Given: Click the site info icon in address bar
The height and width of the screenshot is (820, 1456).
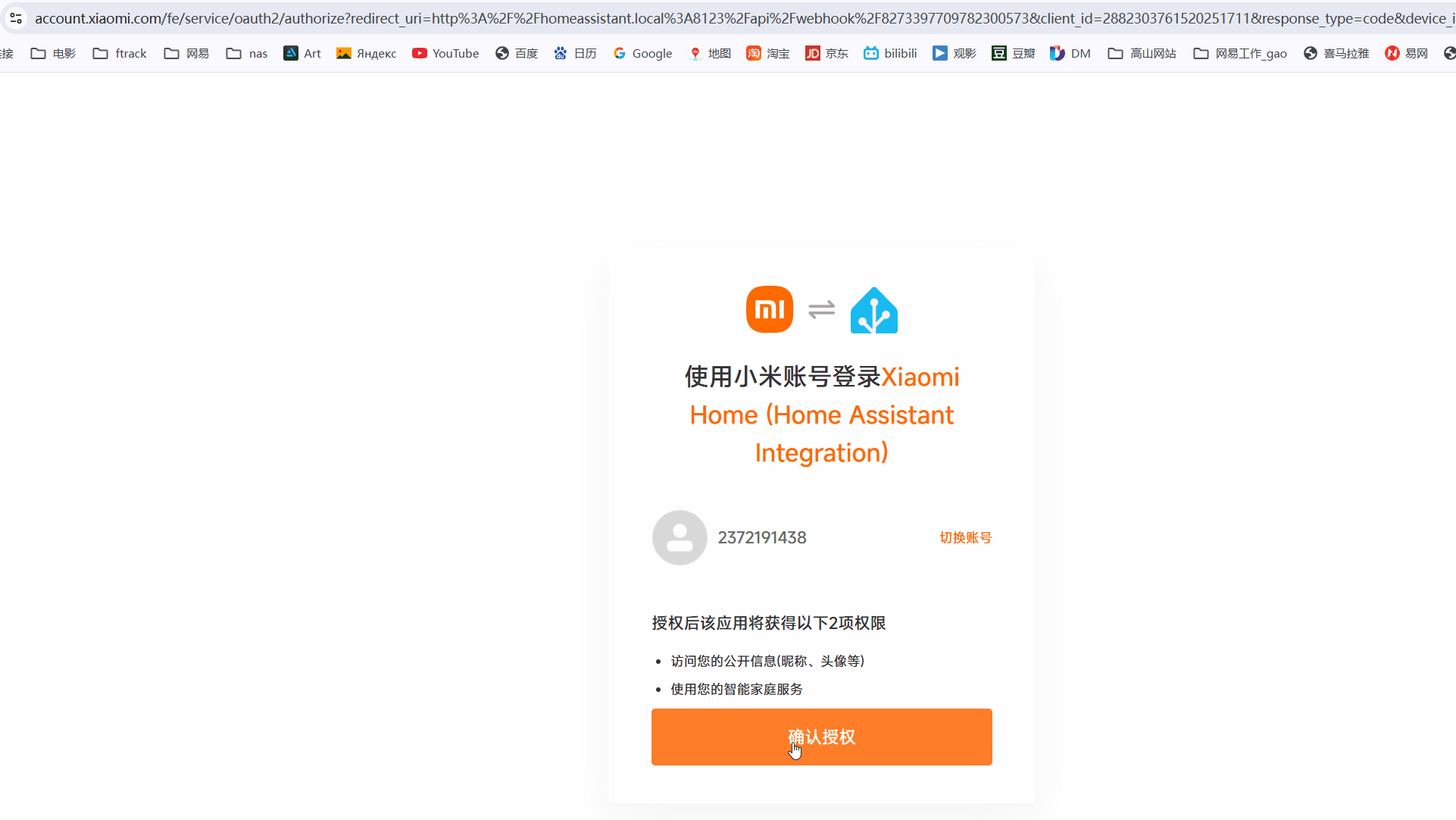Looking at the screenshot, I should pyautogui.click(x=16, y=17).
